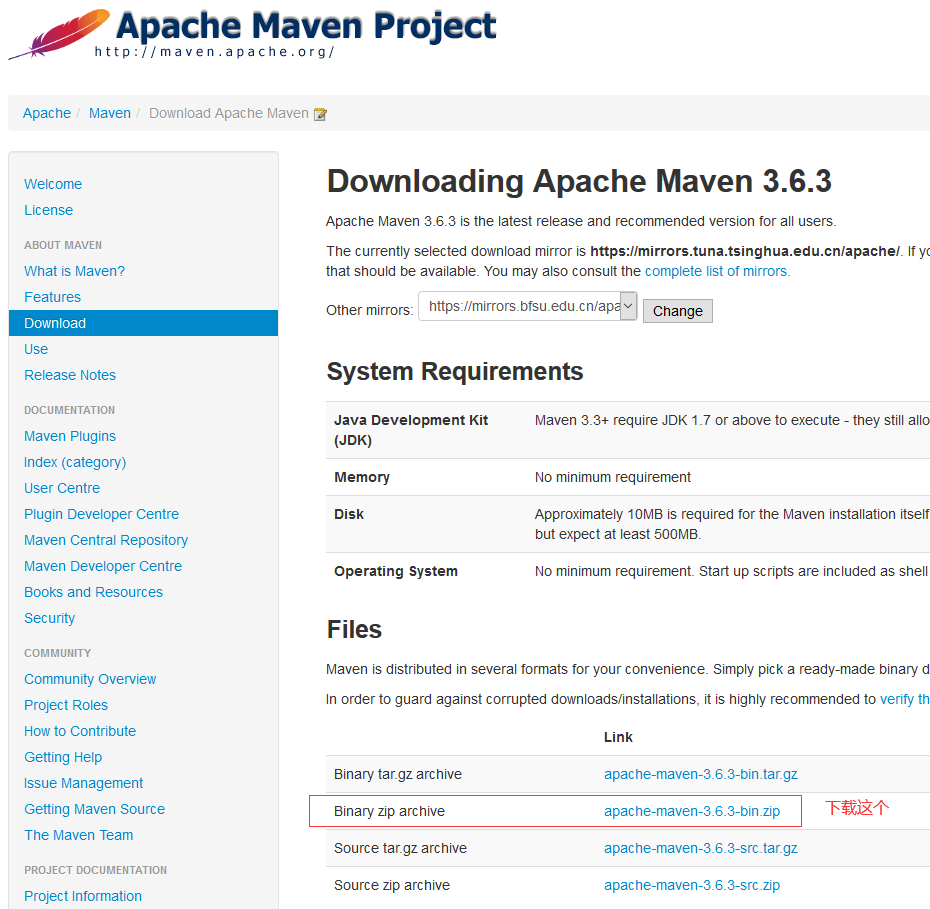930x909 pixels.
Task: Open Issue Management link
Action: coord(83,783)
